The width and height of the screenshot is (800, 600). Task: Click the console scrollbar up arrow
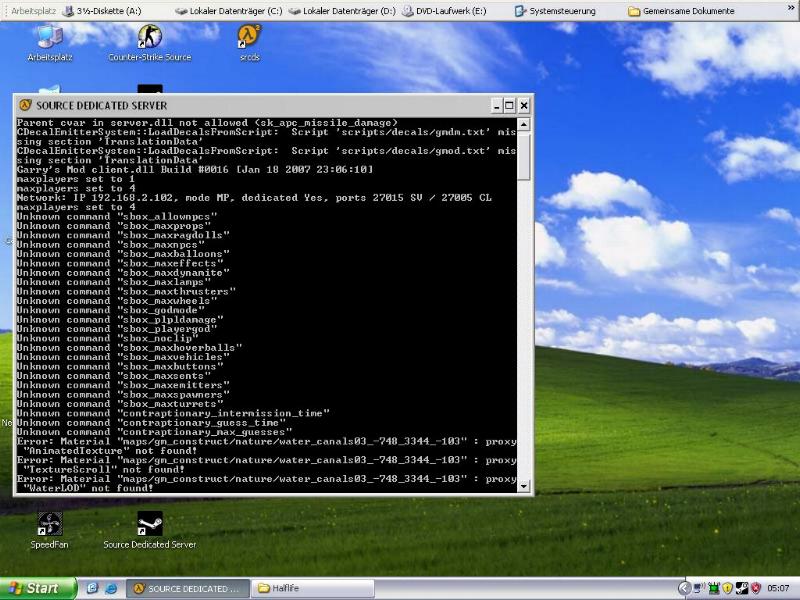[524, 124]
